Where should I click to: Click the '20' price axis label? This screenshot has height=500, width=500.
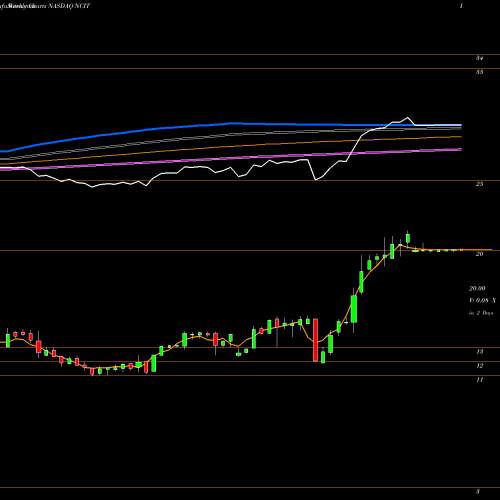point(479,254)
